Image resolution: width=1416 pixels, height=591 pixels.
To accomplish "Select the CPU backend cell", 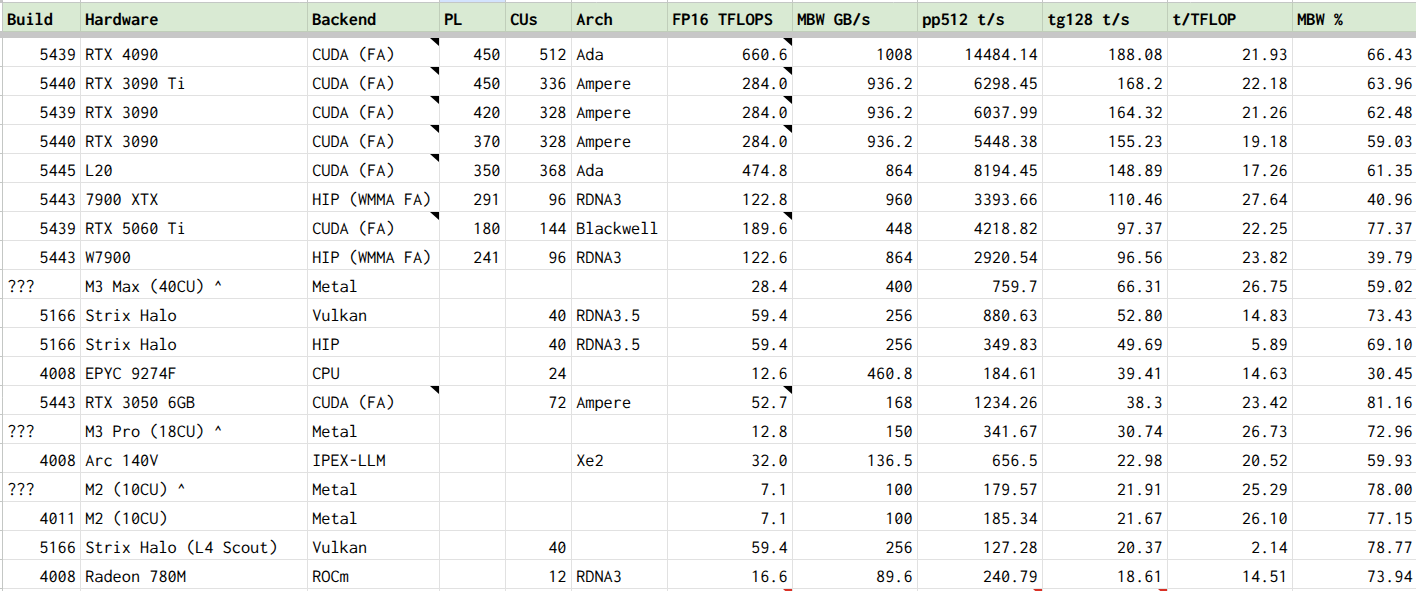I will (x=373, y=374).
